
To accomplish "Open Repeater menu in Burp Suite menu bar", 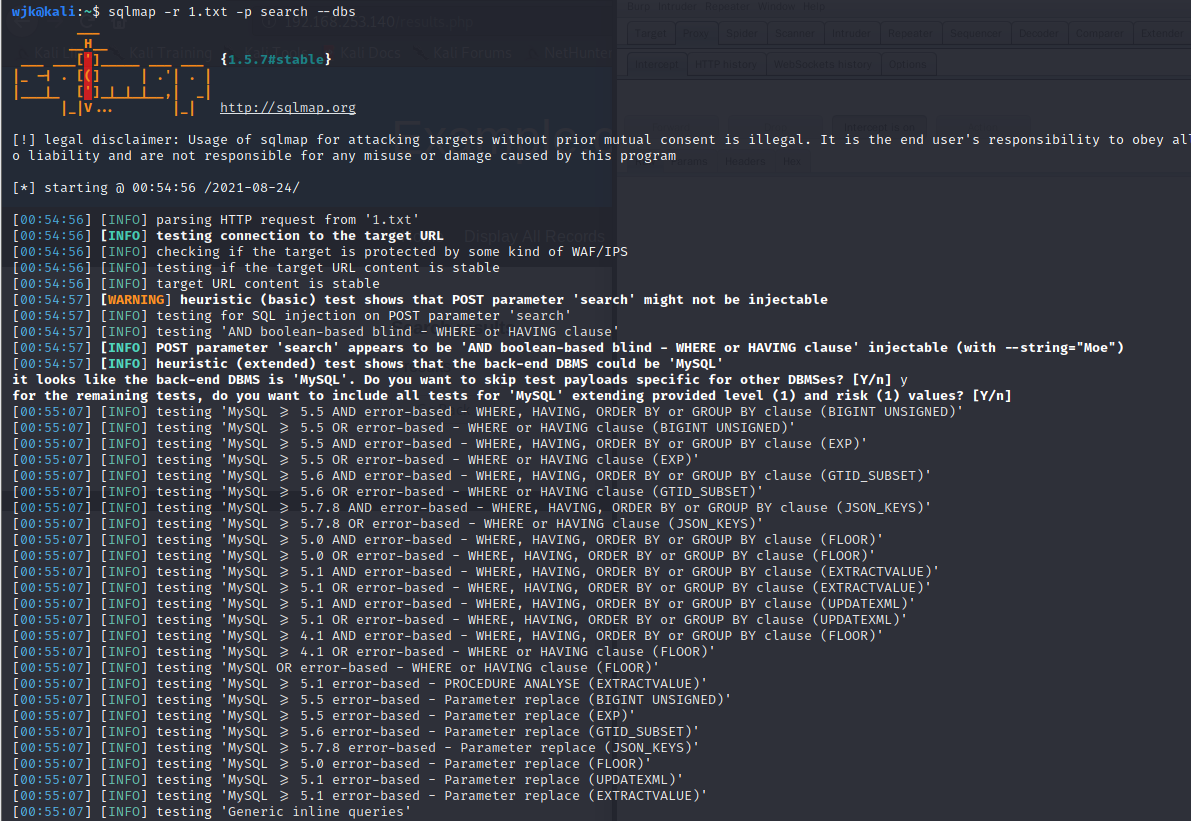I will pos(727,7).
